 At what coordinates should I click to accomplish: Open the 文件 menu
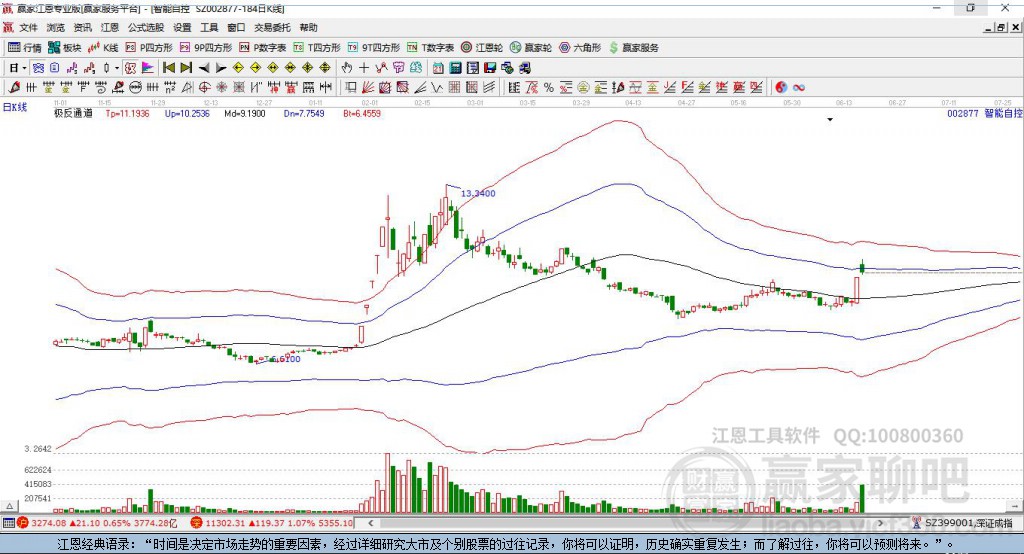coord(29,27)
